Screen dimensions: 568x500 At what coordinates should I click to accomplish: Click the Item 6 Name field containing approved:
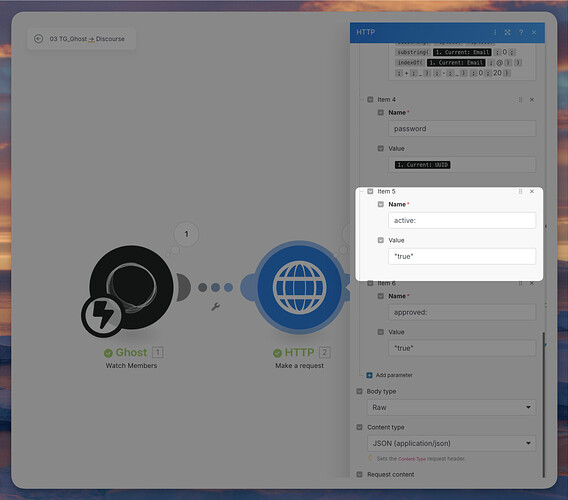(x=462, y=312)
